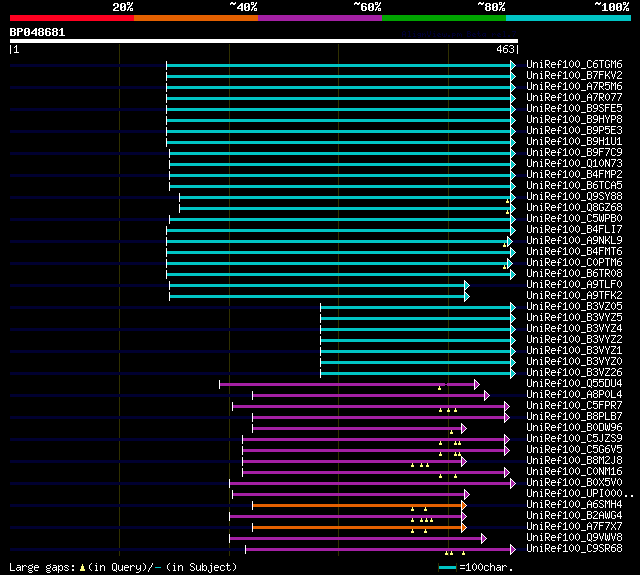Click the UniRef100_B3VYZ5 label
The height and width of the screenshot is (575, 640).
(574, 317)
